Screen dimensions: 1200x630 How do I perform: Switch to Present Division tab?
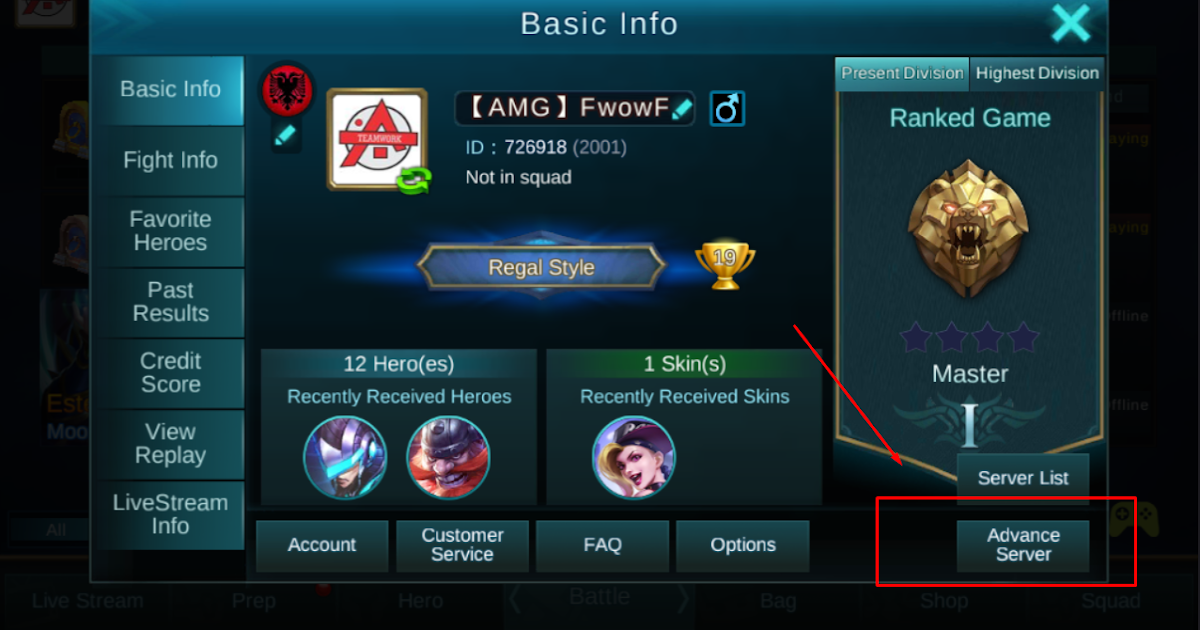pyautogui.click(x=902, y=73)
